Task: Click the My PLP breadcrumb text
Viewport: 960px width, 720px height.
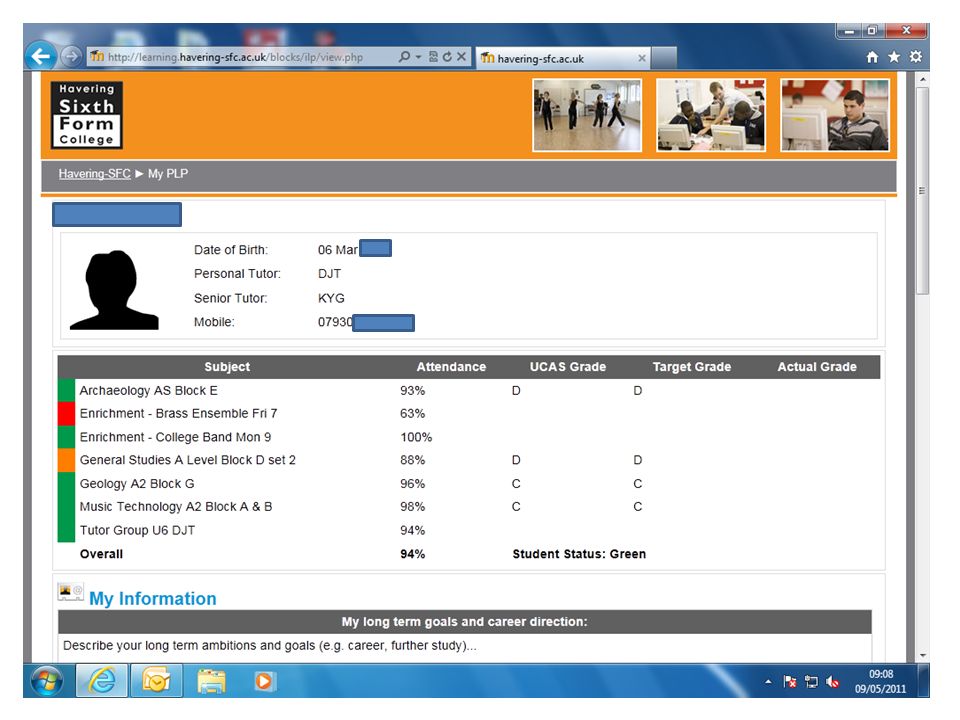Action: [168, 174]
